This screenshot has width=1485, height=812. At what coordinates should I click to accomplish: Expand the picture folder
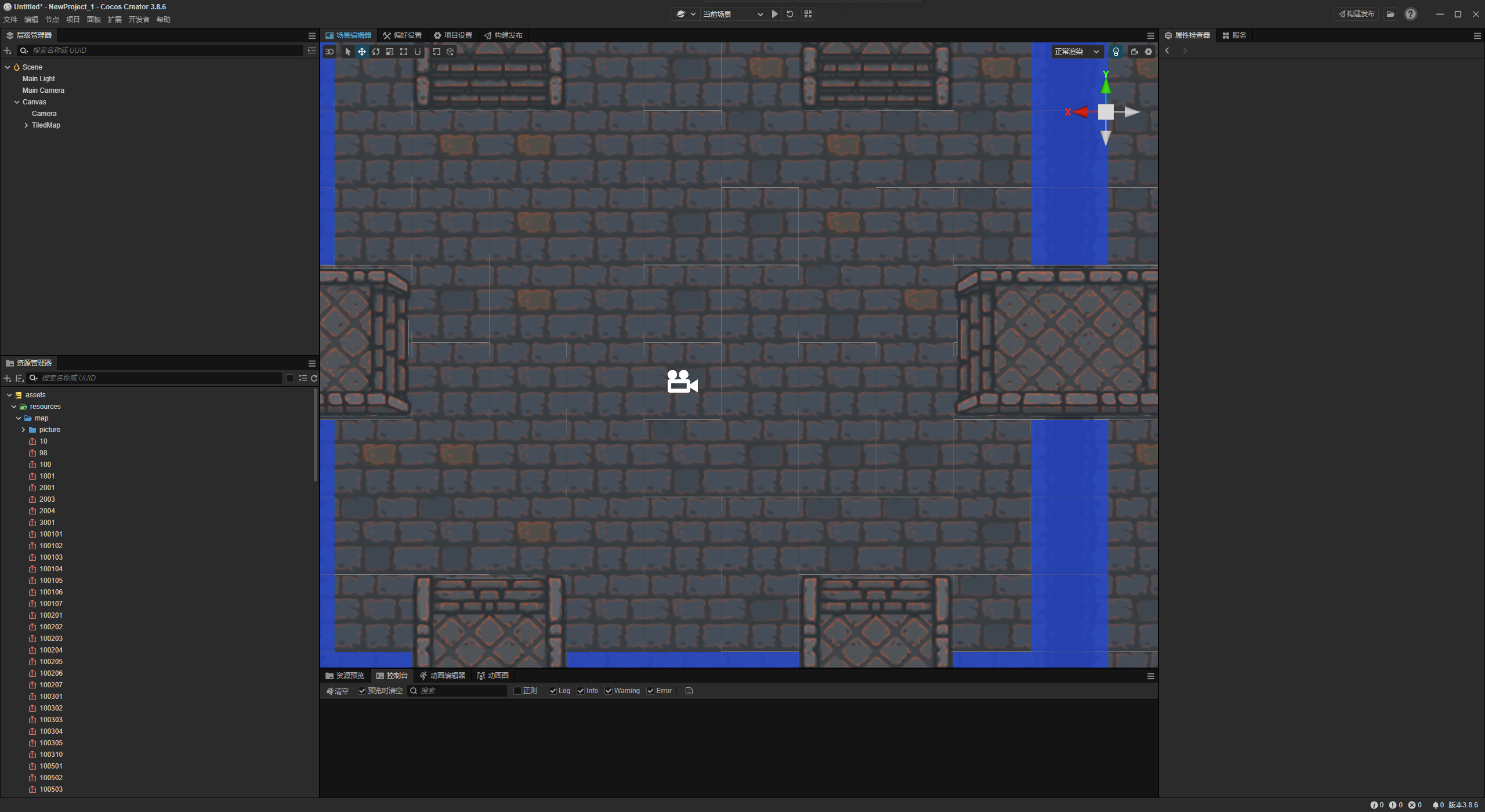pos(23,430)
